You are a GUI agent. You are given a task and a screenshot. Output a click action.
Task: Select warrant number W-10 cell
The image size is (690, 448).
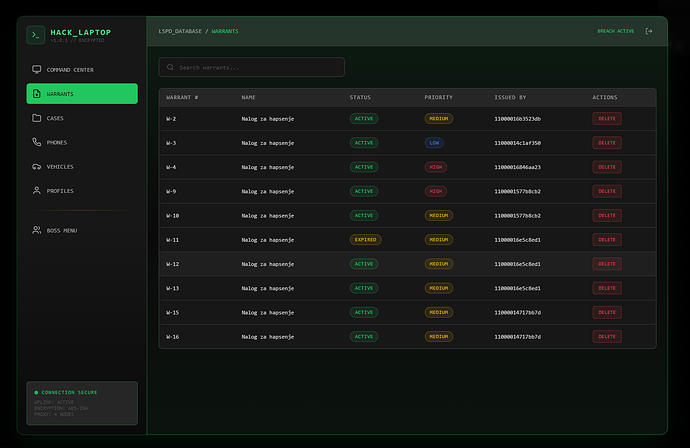(172, 216)
